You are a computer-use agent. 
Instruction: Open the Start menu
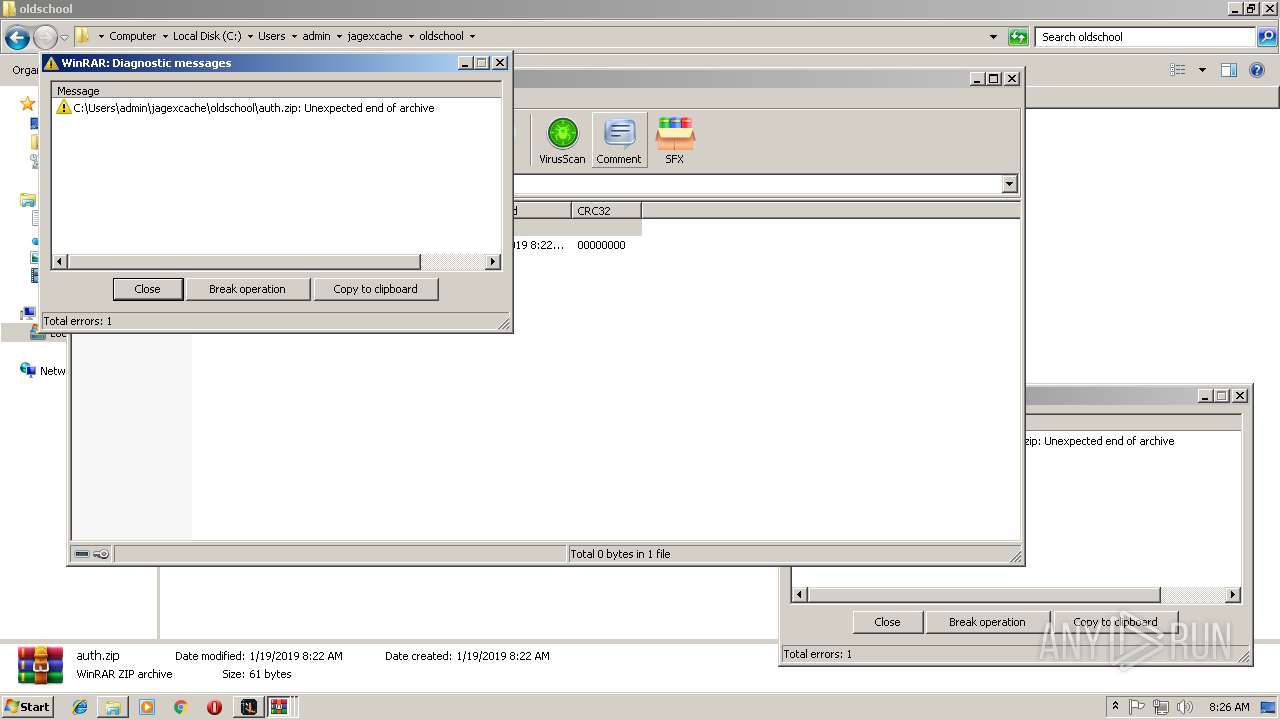point(27,707)
